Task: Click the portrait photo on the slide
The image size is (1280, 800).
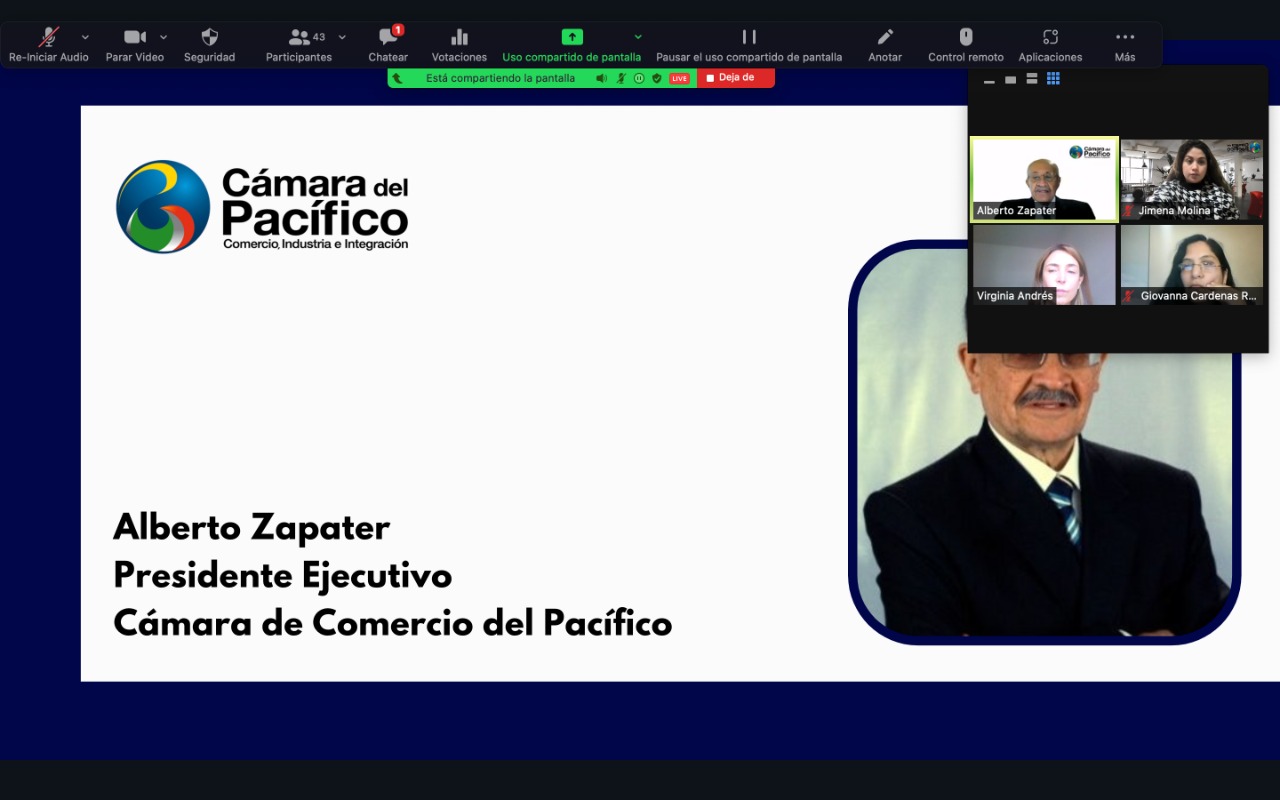Action: click(x=1044, y=443)
